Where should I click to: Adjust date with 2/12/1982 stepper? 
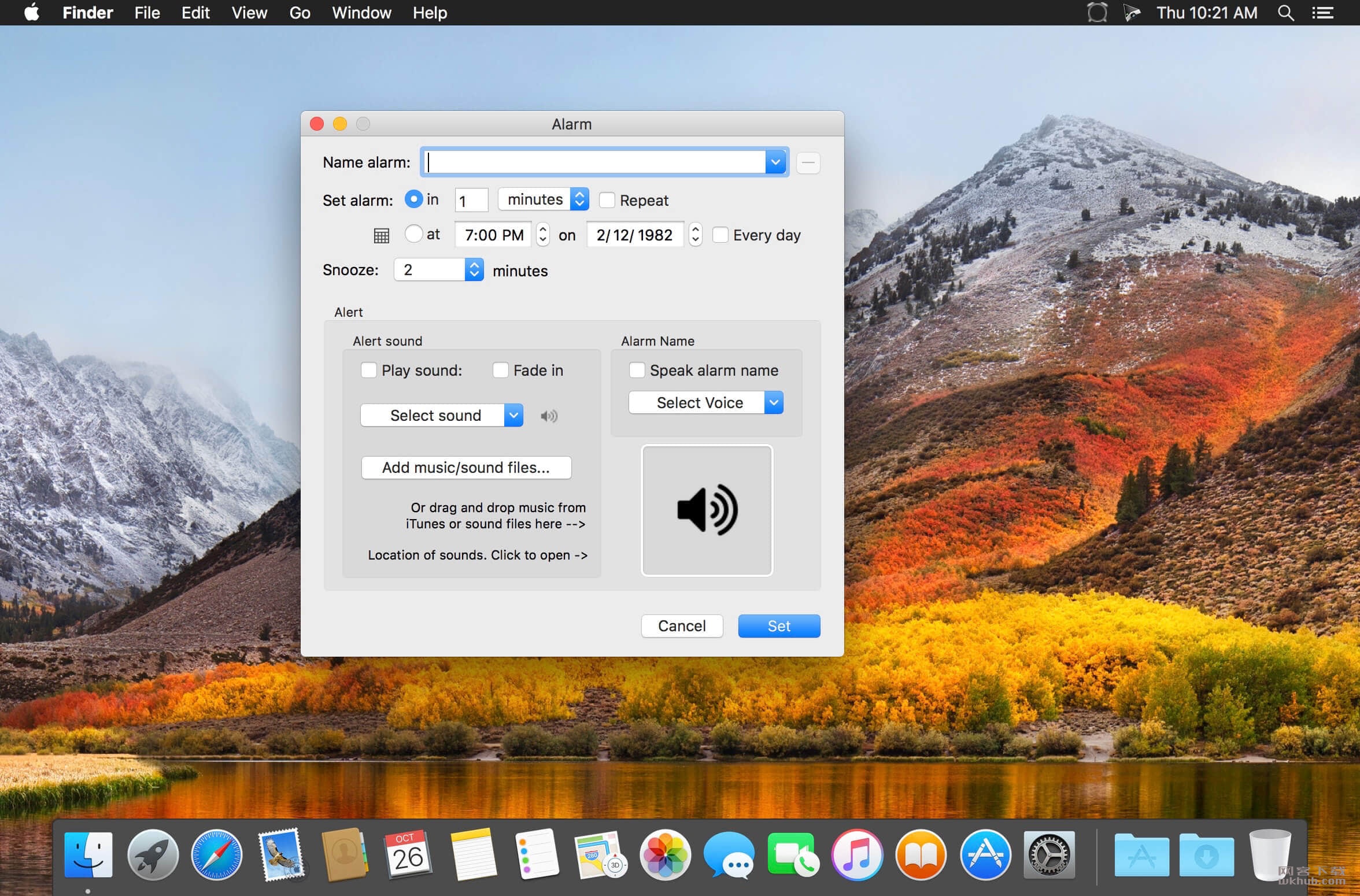coord(696,235)
